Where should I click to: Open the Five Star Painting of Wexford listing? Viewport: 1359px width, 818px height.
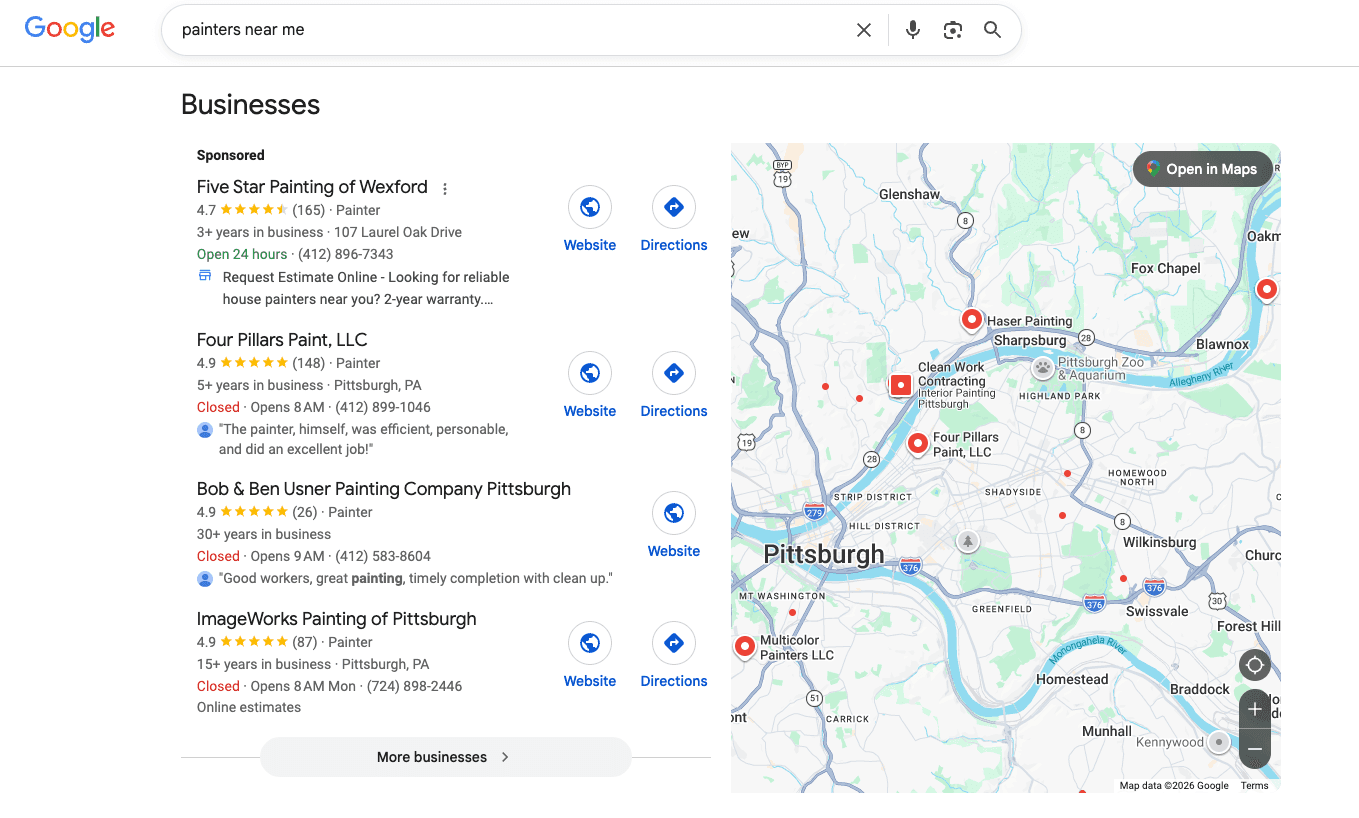(x=312, y=187)
